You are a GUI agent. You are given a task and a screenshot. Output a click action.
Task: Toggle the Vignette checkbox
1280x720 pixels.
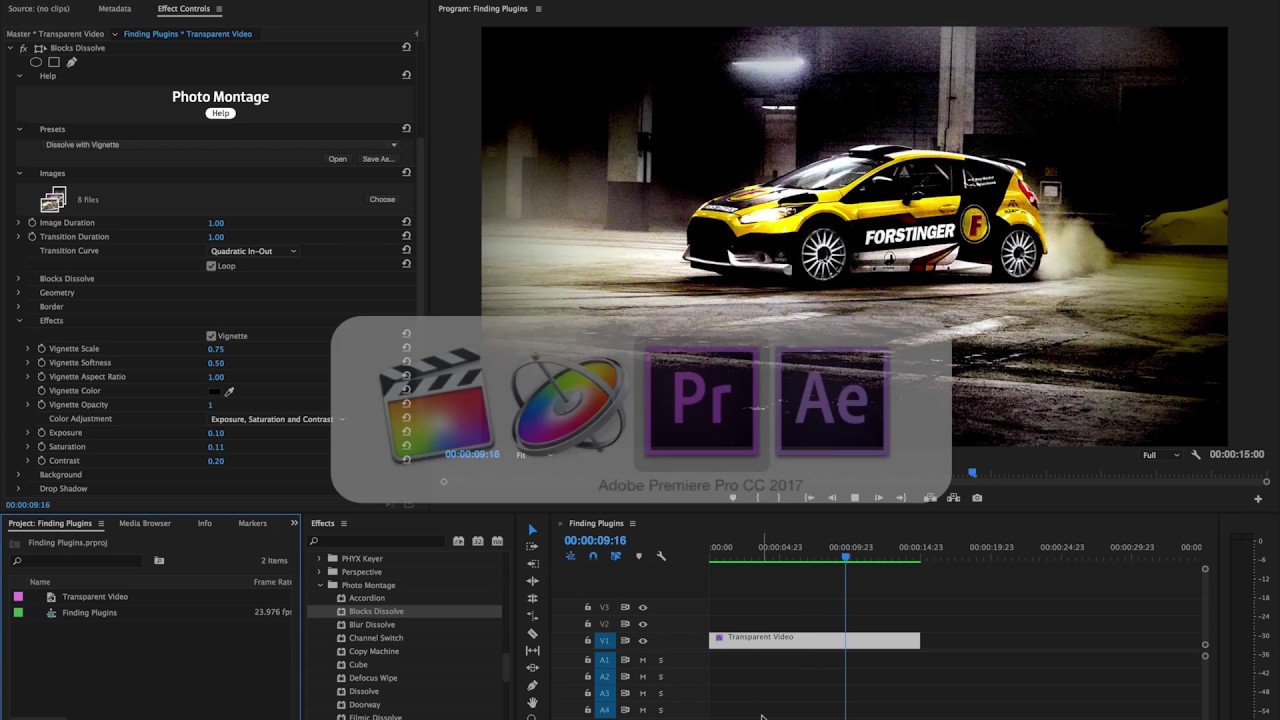211,336
